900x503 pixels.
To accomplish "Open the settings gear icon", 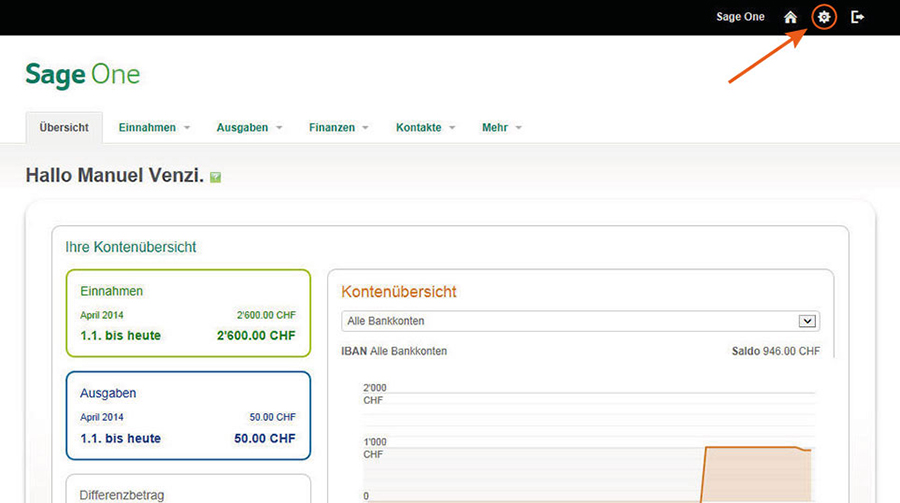I will pos(824,17).
